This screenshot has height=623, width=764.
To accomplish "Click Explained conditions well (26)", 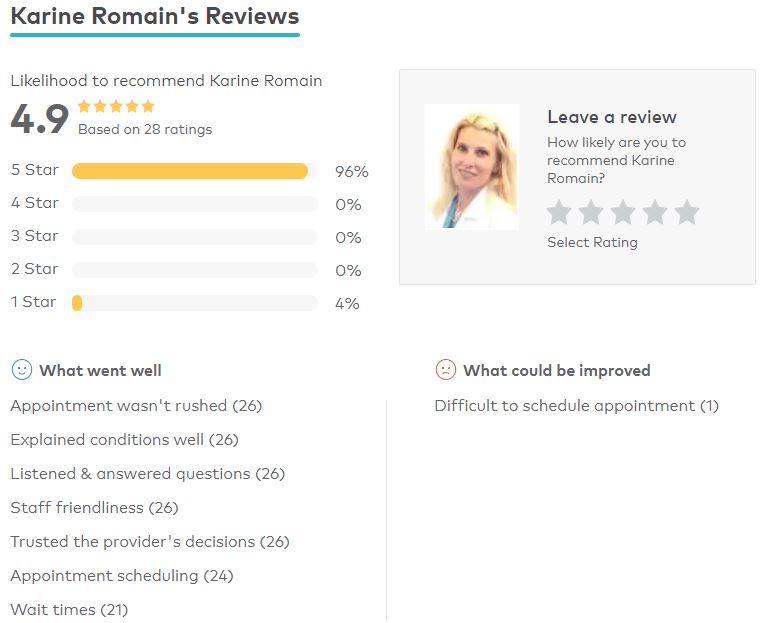I will tap(125, 440).
